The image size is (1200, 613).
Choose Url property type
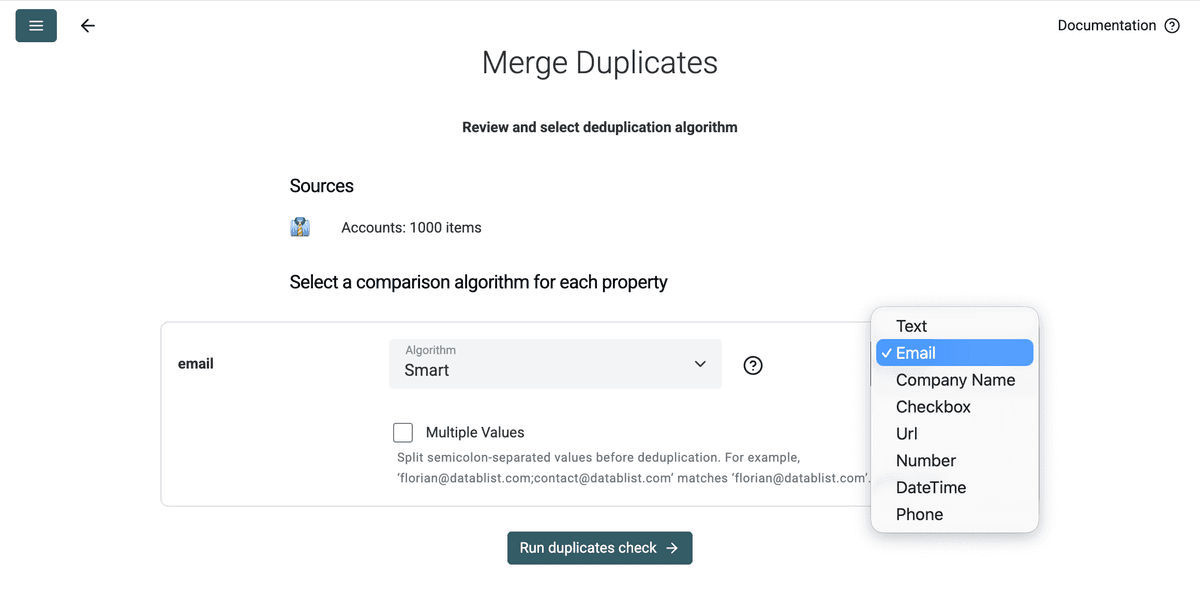point(954,434)
